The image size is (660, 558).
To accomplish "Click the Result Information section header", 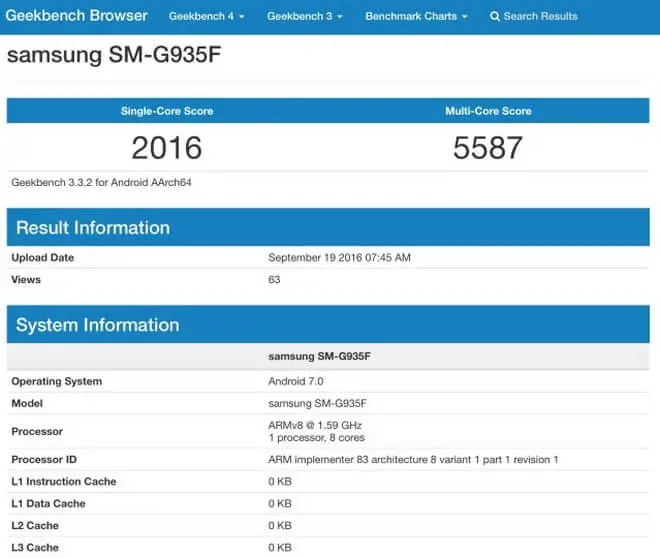I will click(x=328, y=227).
